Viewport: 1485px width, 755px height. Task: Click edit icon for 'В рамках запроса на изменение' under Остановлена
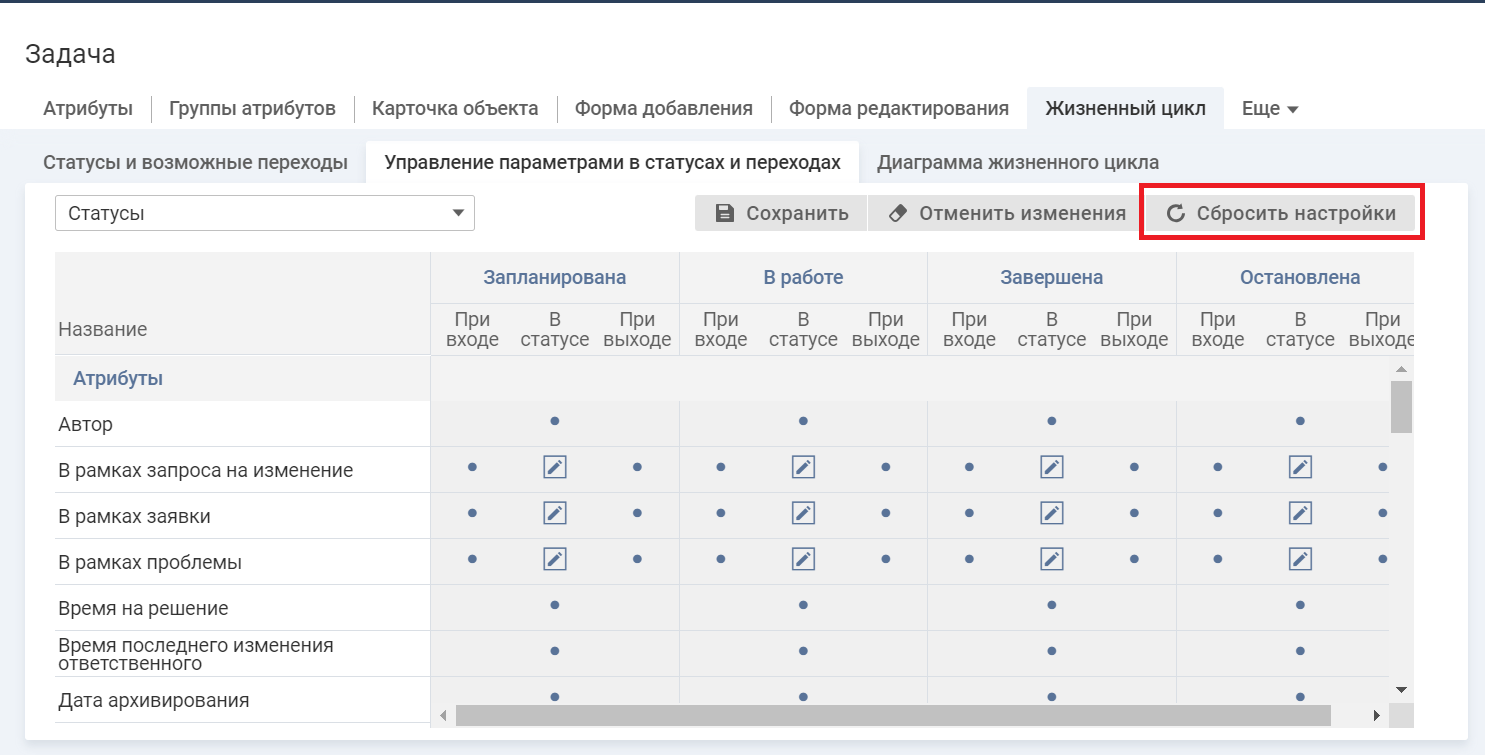pos(1299,467)
